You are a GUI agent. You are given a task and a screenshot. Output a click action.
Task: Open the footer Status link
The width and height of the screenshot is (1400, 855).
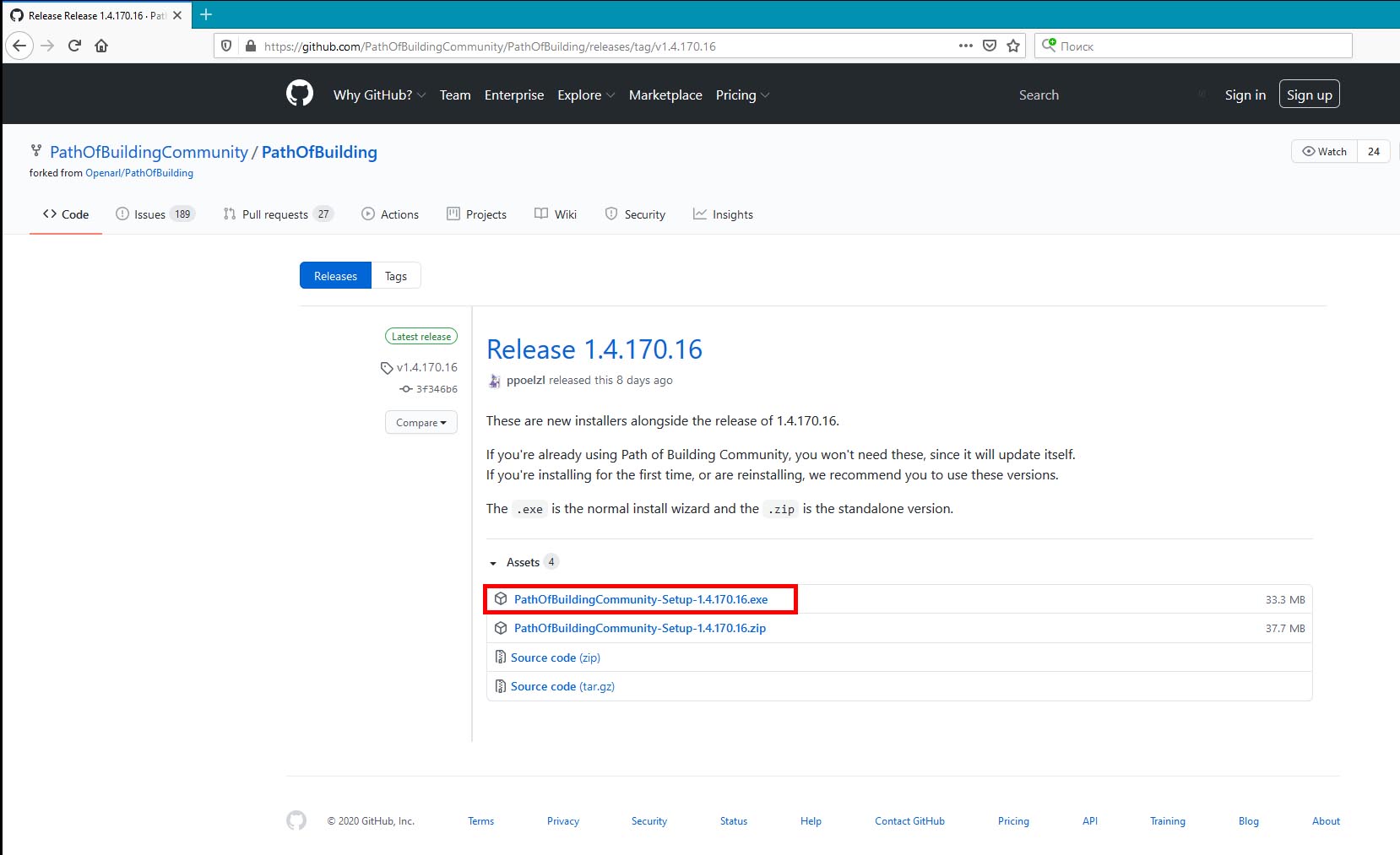click(x=734, y=821)
